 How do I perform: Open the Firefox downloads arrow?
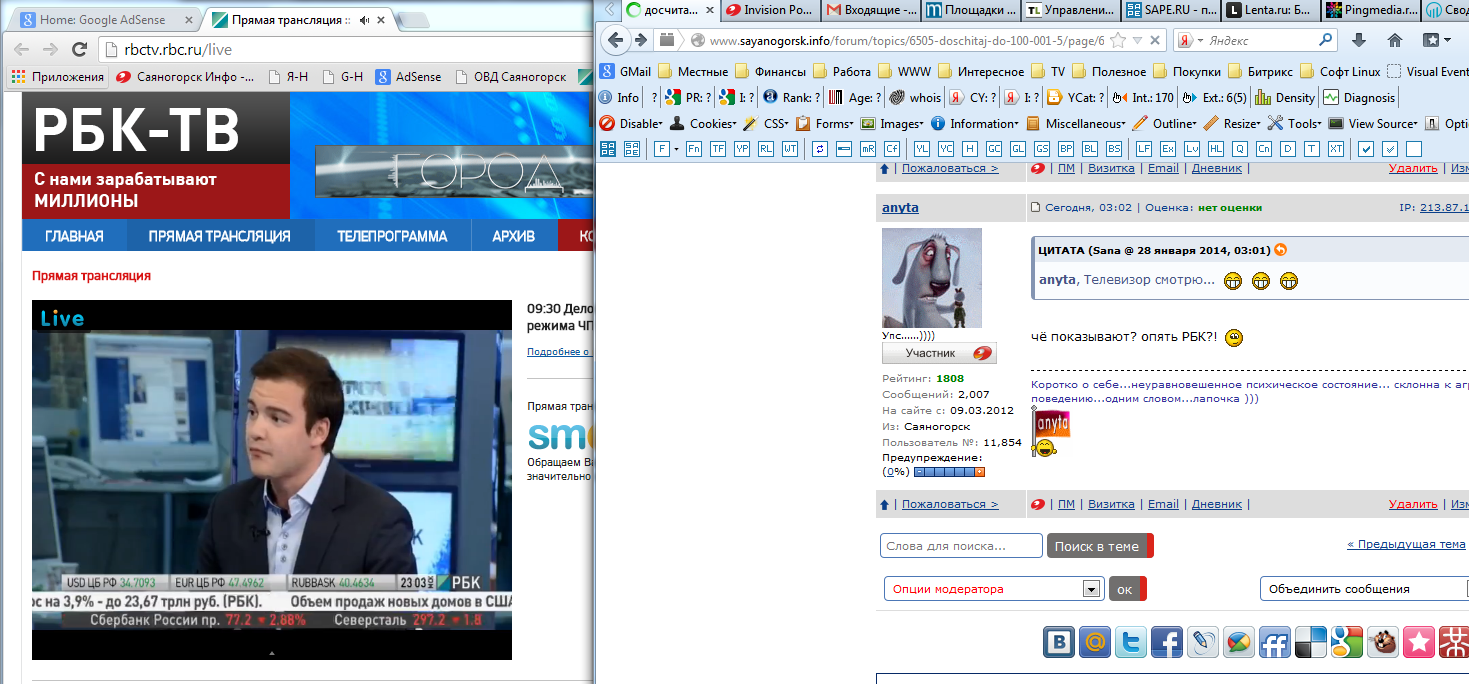[x=1358, y=40]
